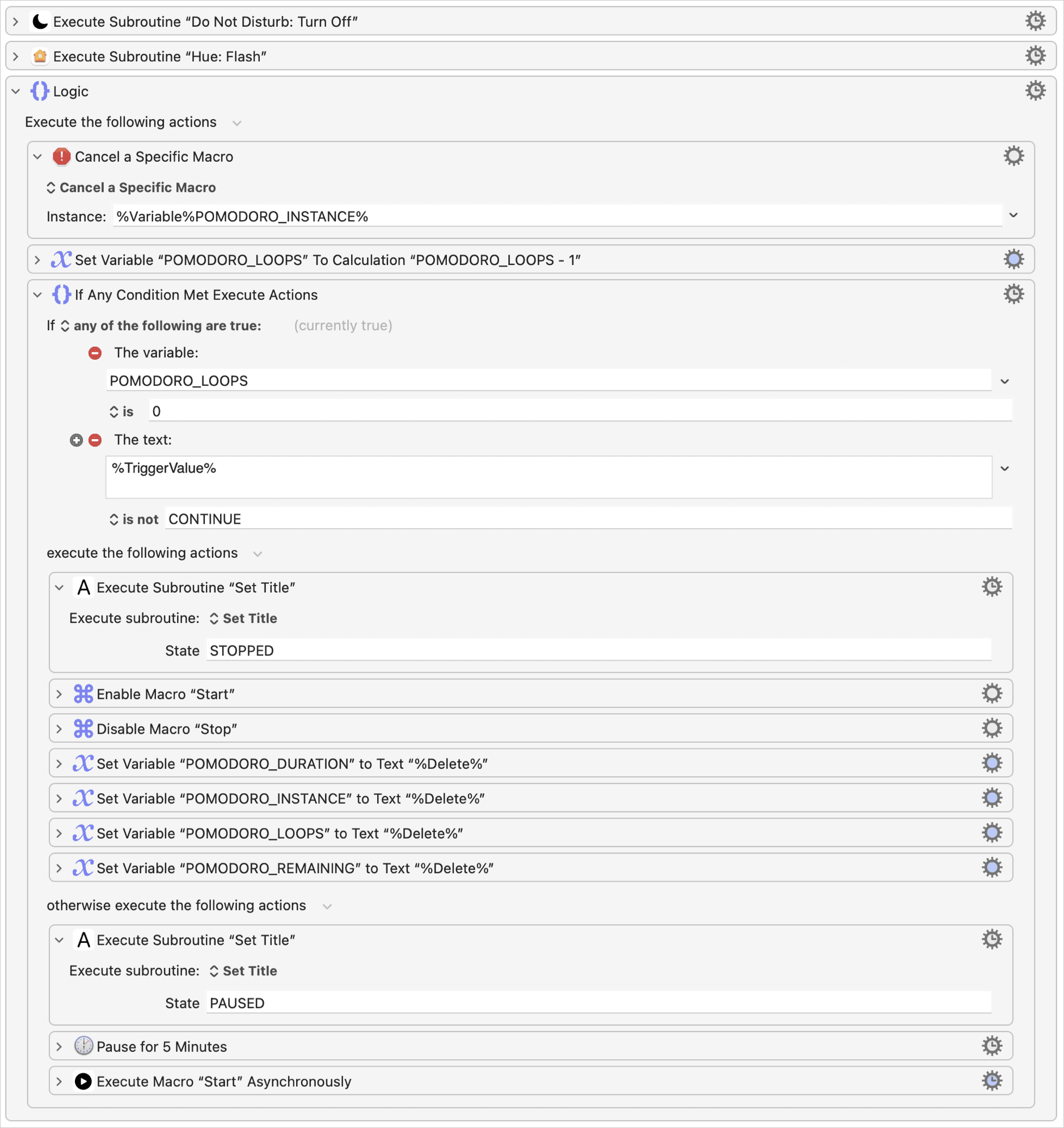Viewport: 1064px width, 1128px height.
Task: Add a new condition with plus button
Action: coord(76,440)
